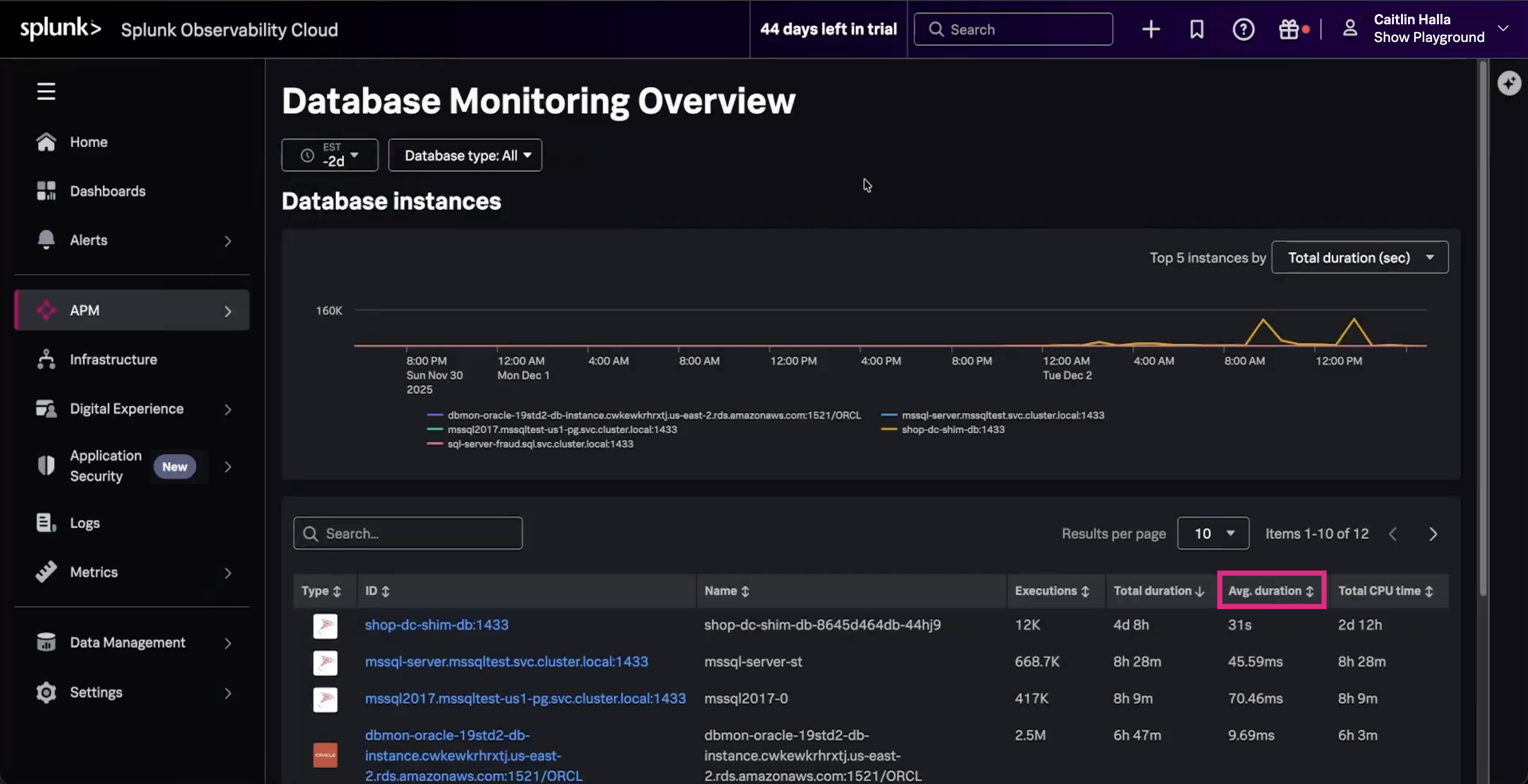This screenshot has width=1528, height=784.
Task: Sort table by ID column
Action: [x=377, y=591]
